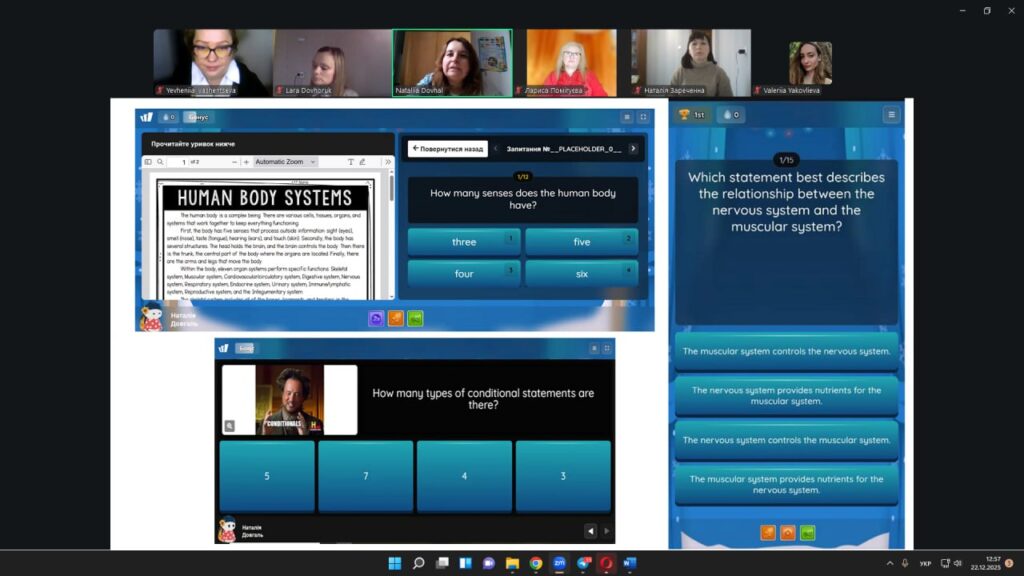Open Google Chrome from the taskbar
The image size is (1024, 576).
pos(536,563)
